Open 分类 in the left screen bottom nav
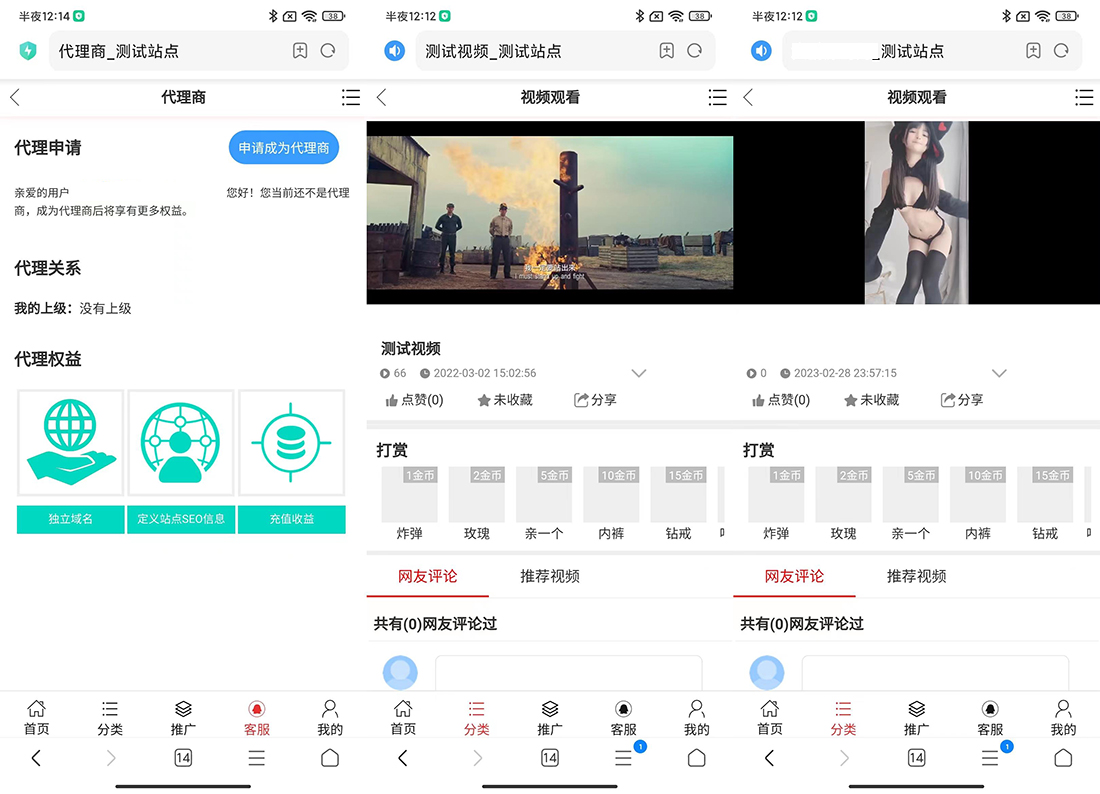 click(x=109, y=718)
